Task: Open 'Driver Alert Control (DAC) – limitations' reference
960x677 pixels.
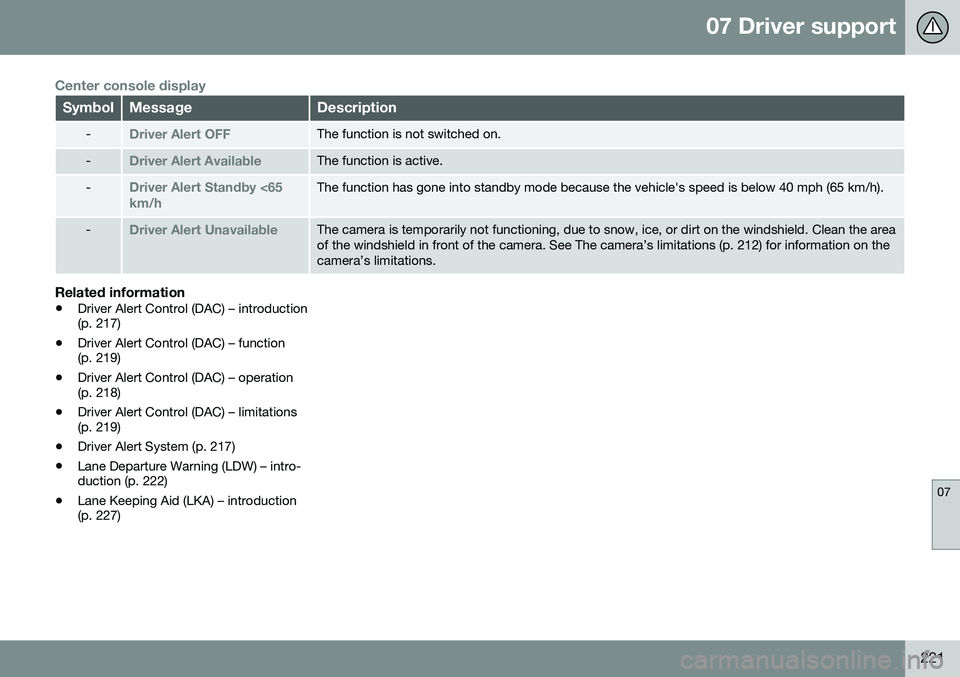Action: 187,419
